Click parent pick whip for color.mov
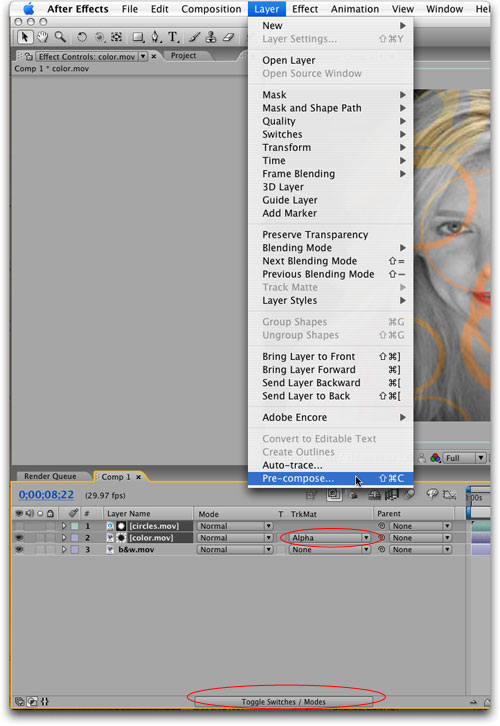The image size is (500, 726). 381,538
